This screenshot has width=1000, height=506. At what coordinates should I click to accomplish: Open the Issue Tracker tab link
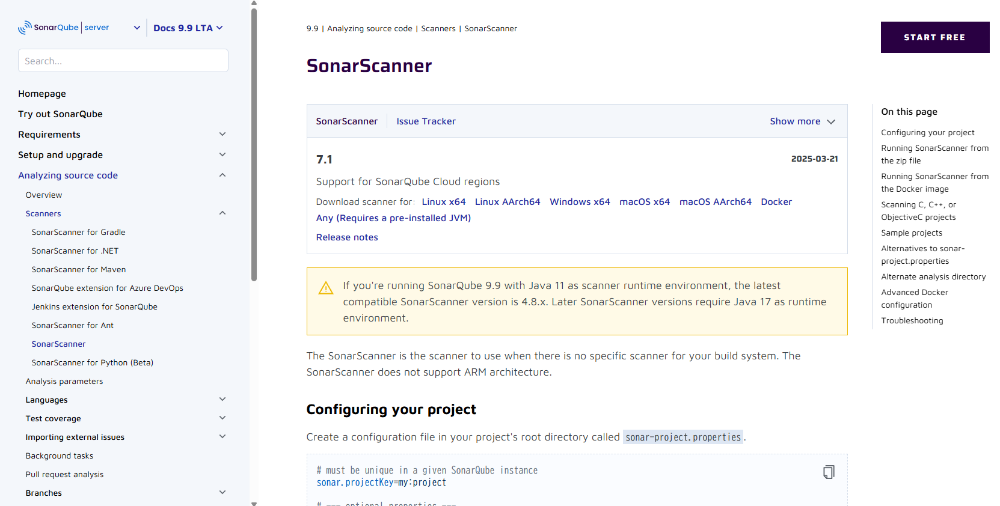tap(426, 121)
